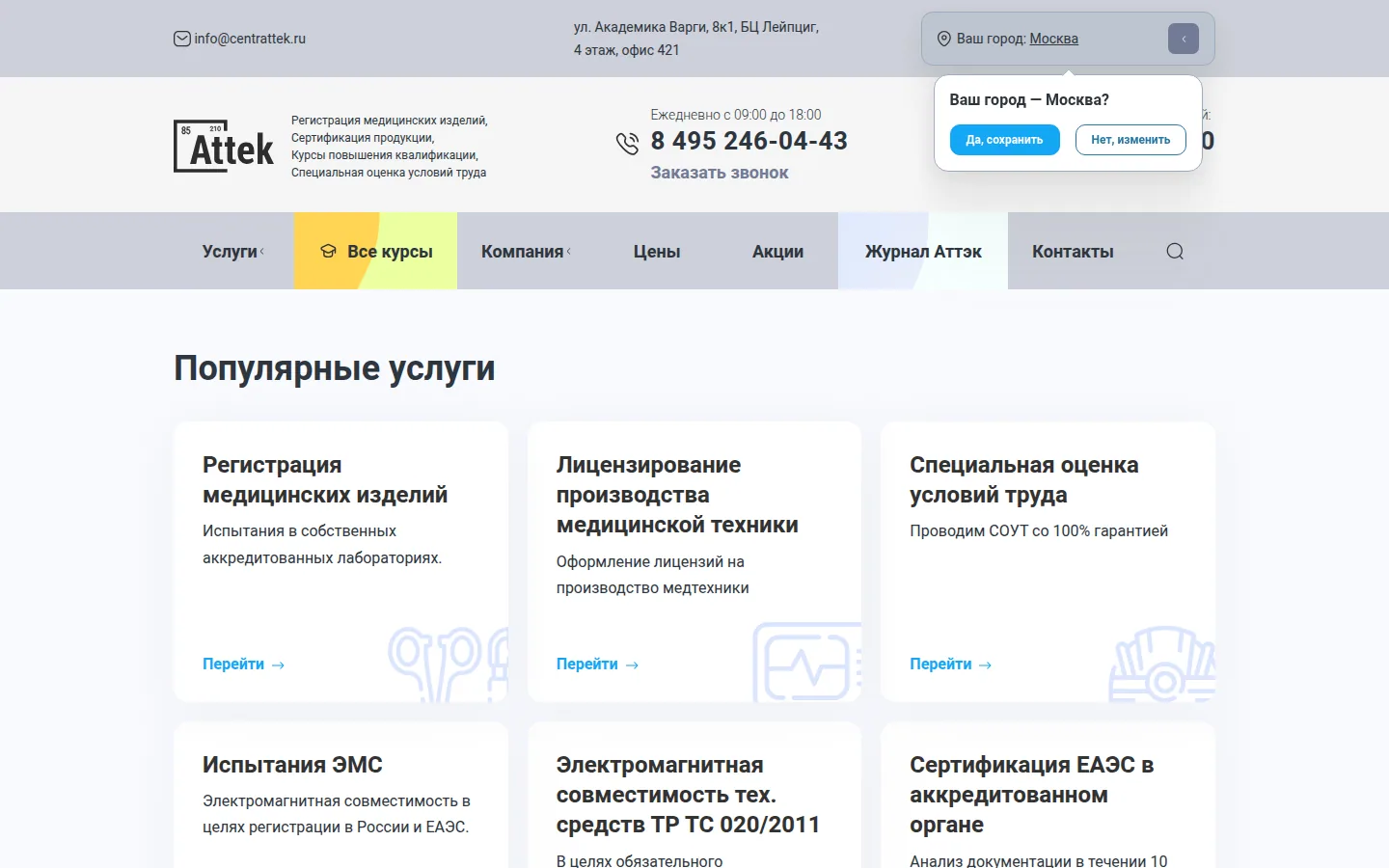The image size is (1389, 868).
Task: Click Оформление лицензий на производство медтехники text
Action: 653,575
